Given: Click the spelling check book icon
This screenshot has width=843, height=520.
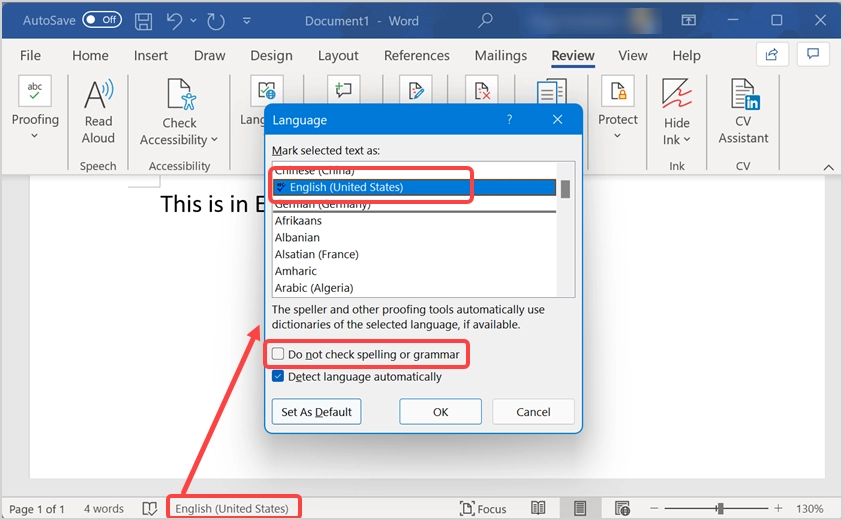Looking at the screenshot, I should tap(150, 508).
